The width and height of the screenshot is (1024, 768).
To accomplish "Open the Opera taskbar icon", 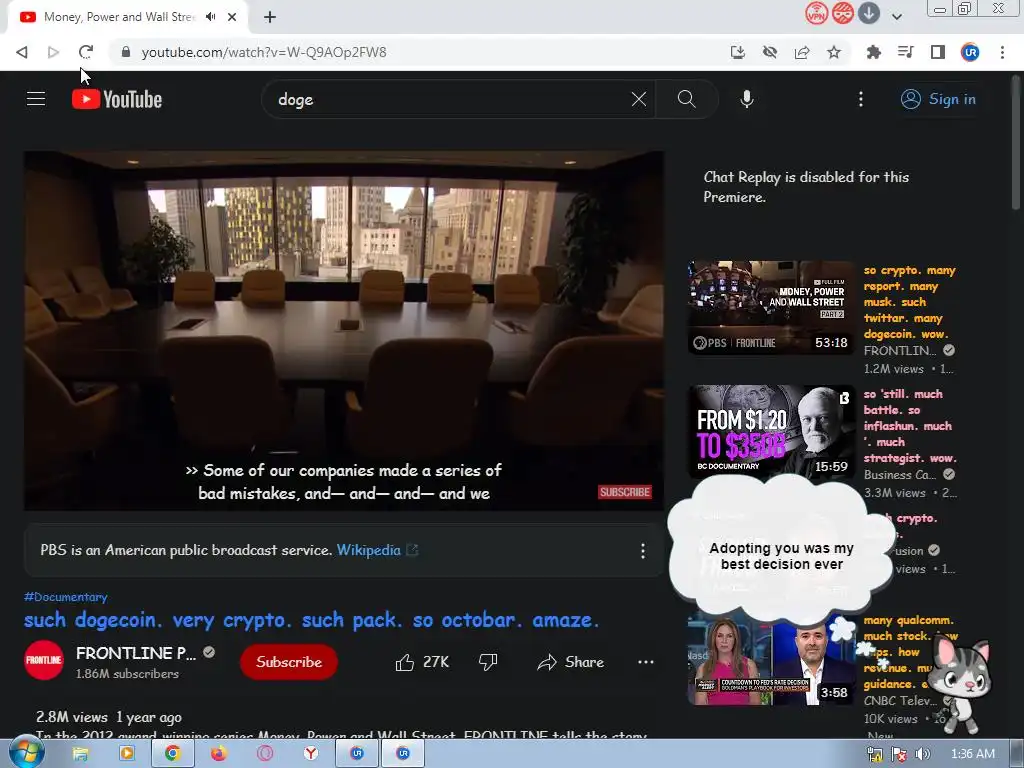I will pyautogui.click(x=264, y=754).
